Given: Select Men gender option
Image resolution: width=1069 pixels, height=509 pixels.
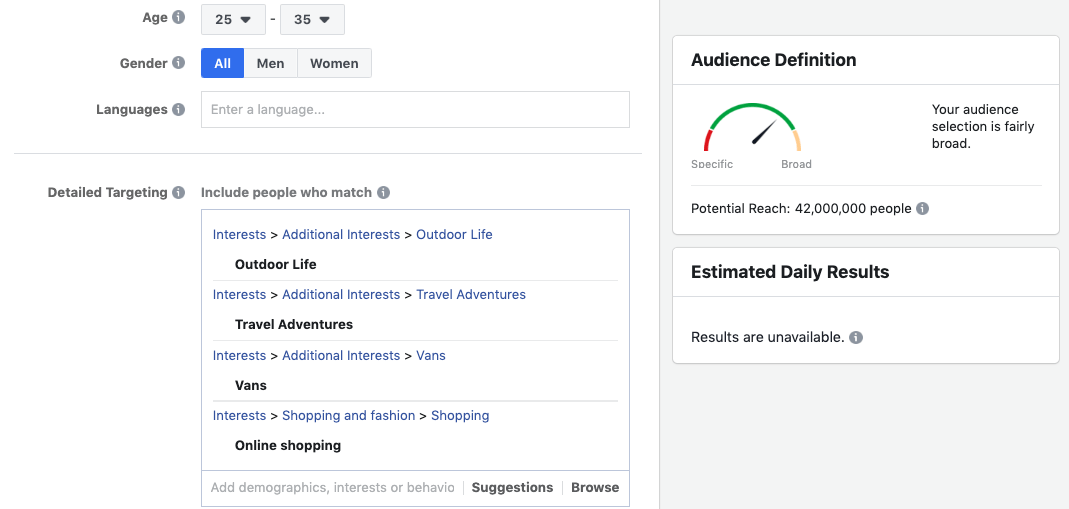Looking at the screenshot, I should coord(270,63).
